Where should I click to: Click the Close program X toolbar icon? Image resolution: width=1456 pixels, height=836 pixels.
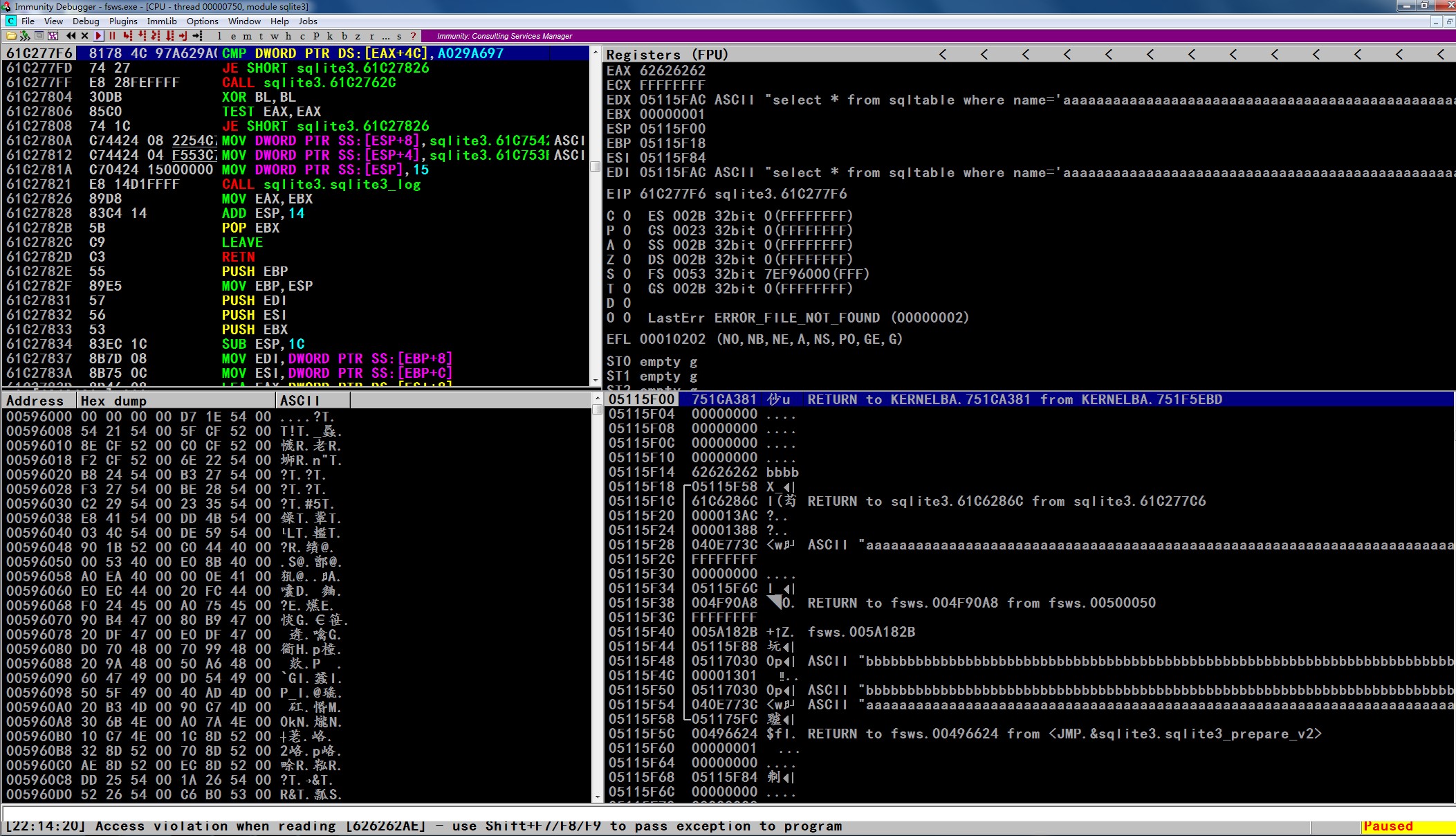point(84,36)
